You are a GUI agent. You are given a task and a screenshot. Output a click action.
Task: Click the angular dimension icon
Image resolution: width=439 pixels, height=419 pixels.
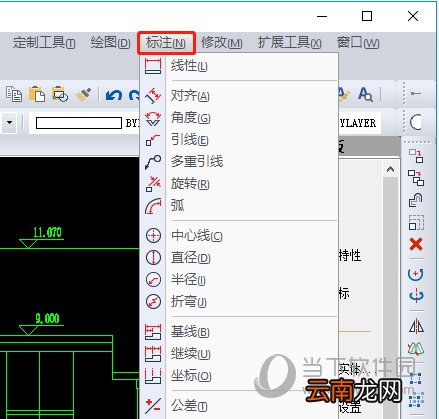pyautogui.click(x=153, y=118)
